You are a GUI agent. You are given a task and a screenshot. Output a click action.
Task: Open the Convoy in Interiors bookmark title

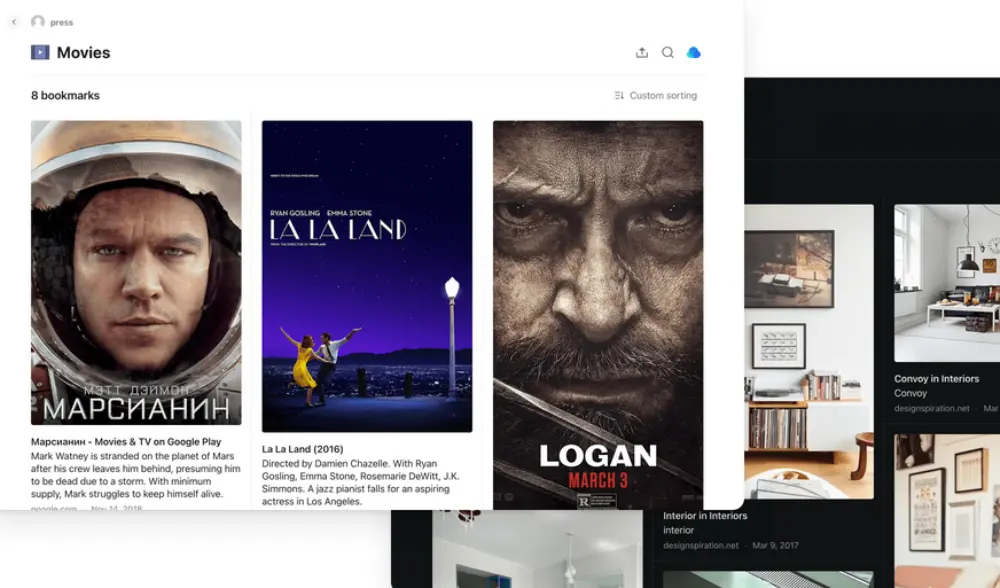click(x=936, y=379)
